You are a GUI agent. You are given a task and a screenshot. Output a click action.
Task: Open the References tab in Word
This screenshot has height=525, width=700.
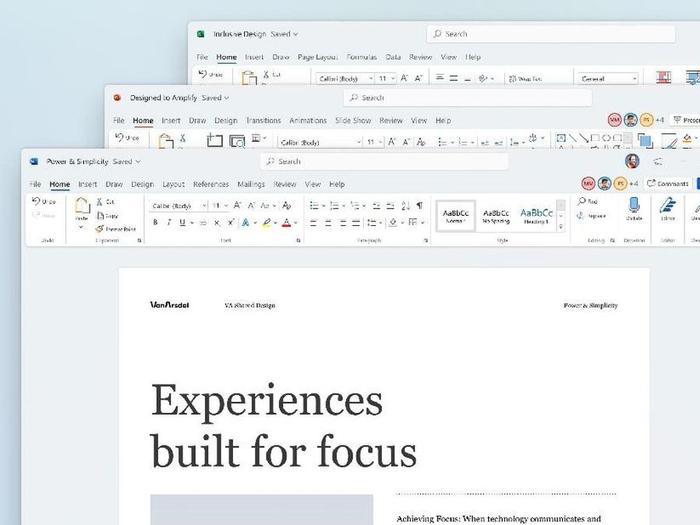[210, 184]
